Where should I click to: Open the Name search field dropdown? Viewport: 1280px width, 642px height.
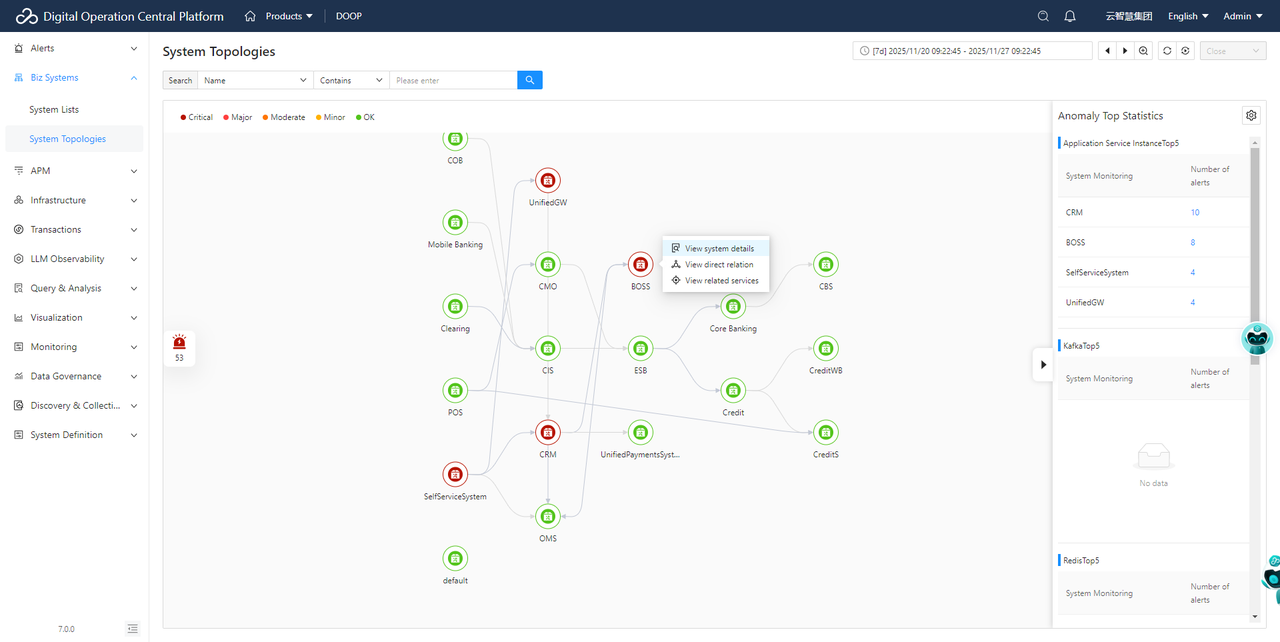(x=256, y=80)
